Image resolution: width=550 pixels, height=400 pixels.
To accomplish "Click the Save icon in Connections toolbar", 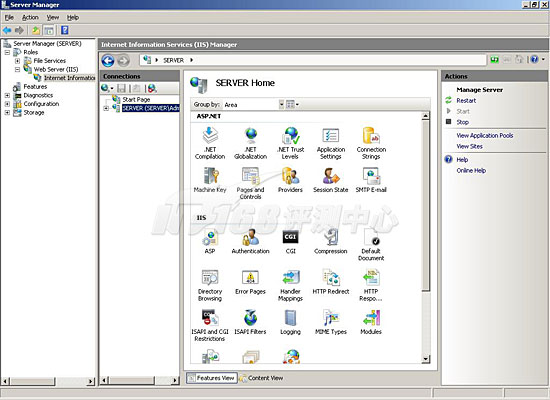I will 121,88.
